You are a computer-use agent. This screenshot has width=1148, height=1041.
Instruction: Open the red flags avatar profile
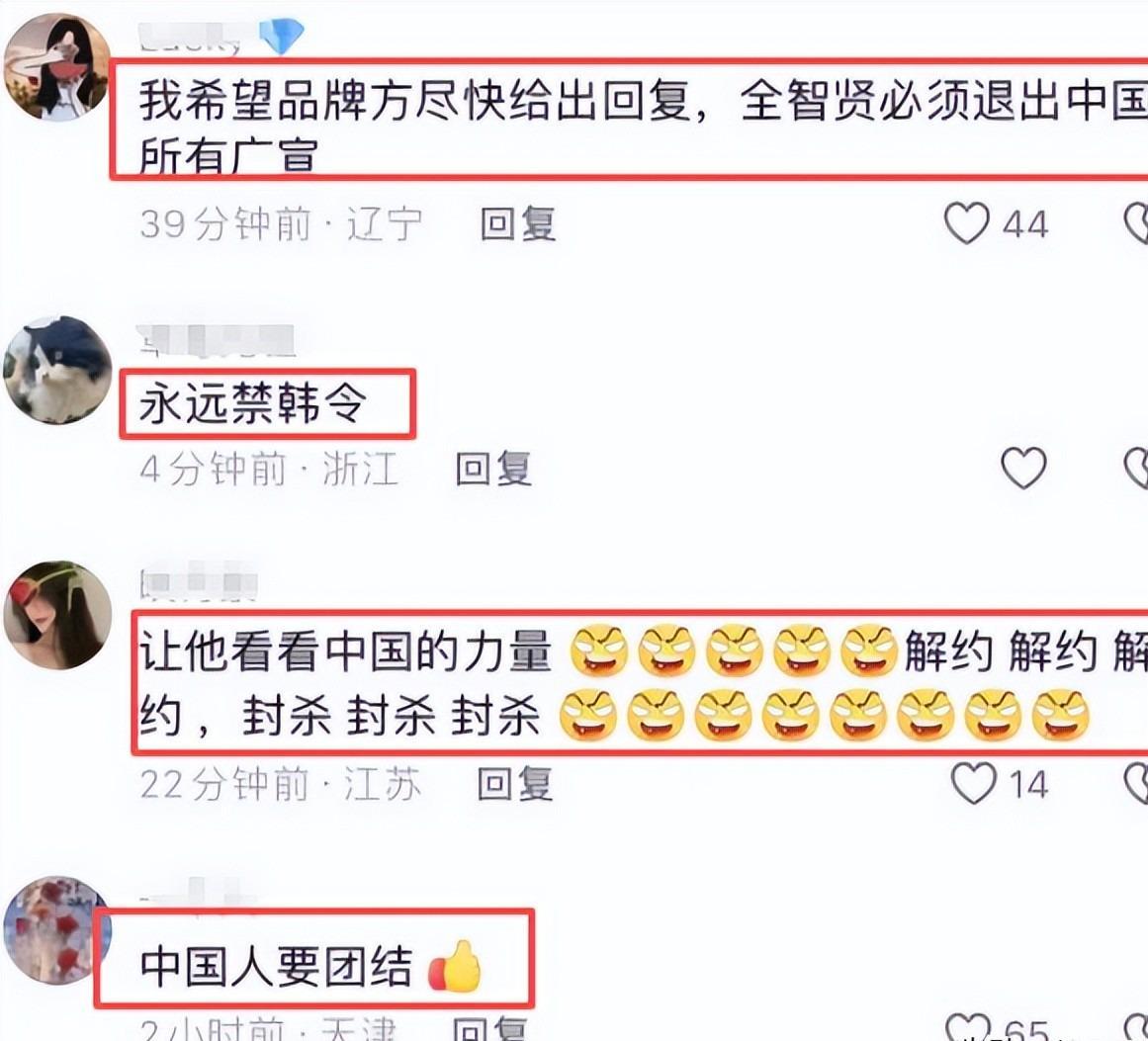pos(57,930)
